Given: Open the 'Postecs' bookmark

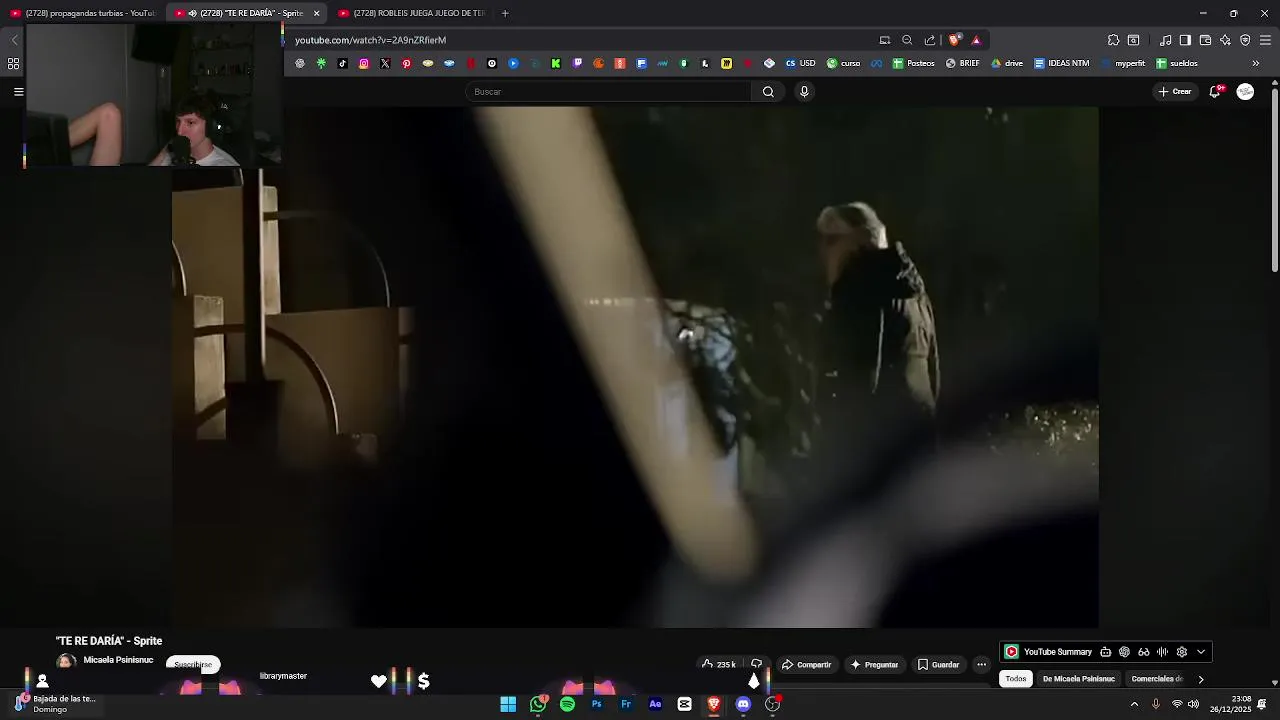Looking at the screenshot, I should [913, 63].
